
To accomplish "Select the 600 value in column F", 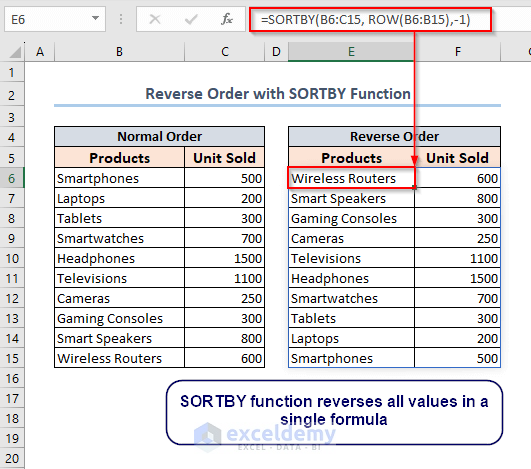I will pyautogui.click(x=458, y=178).
